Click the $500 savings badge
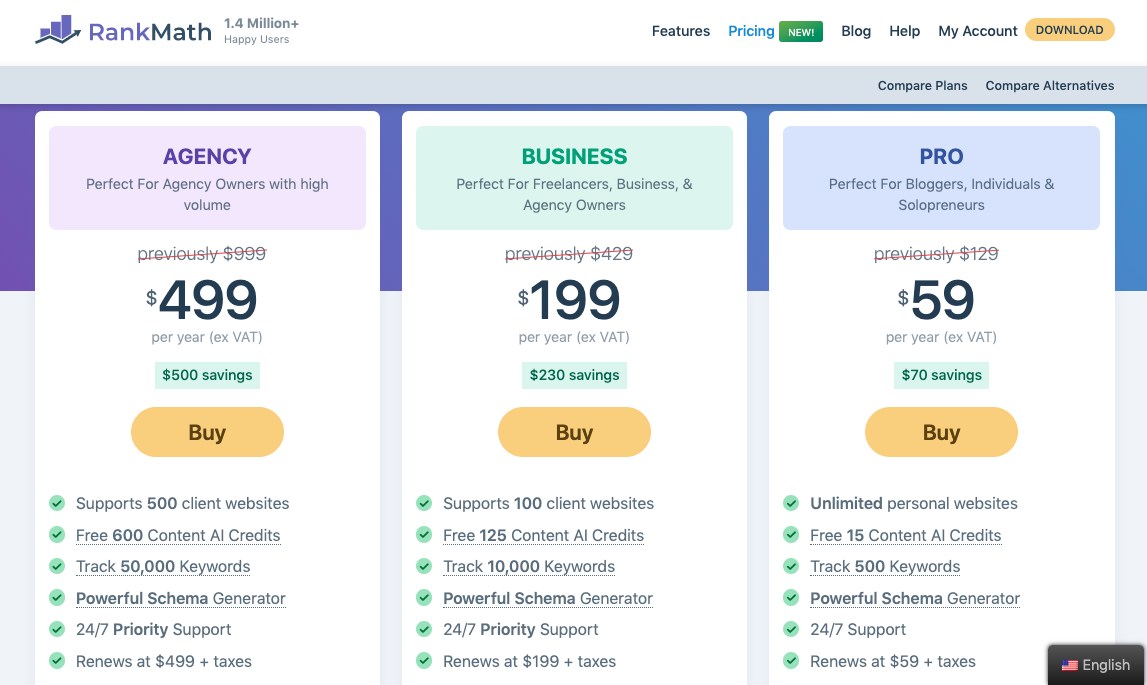 point(207,375)
